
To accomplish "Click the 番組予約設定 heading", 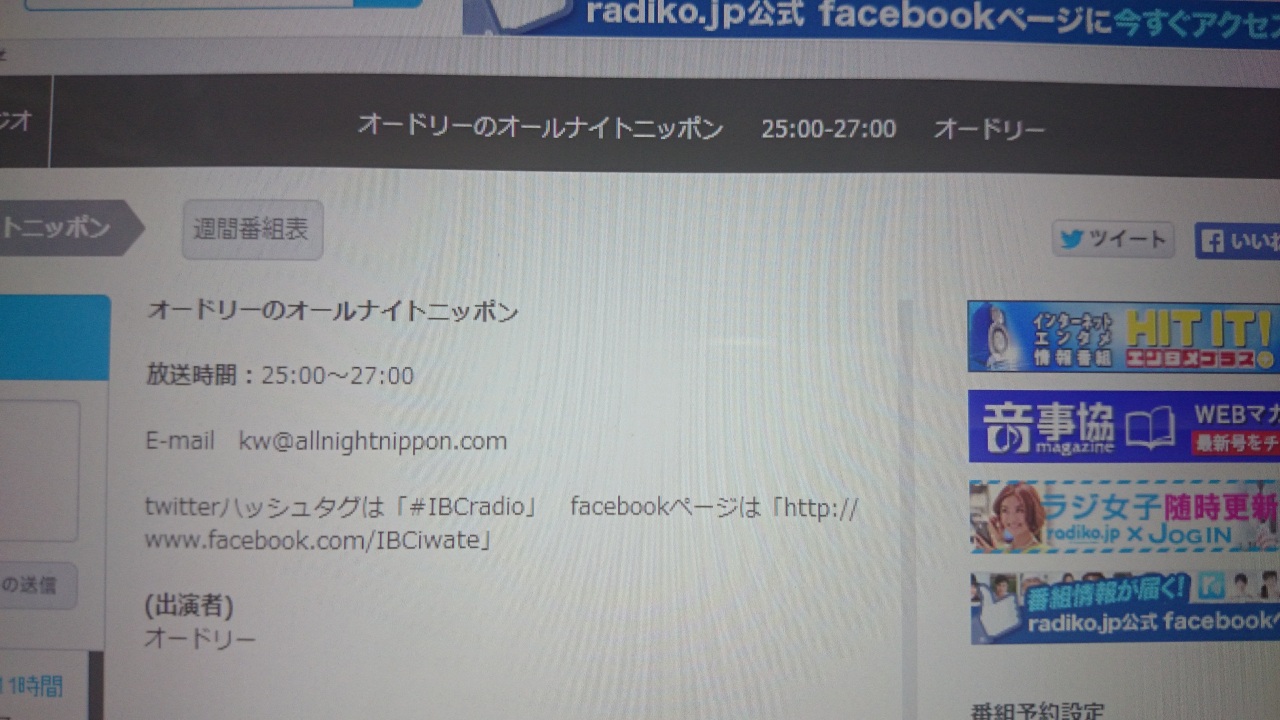I will pos(1037,711).
